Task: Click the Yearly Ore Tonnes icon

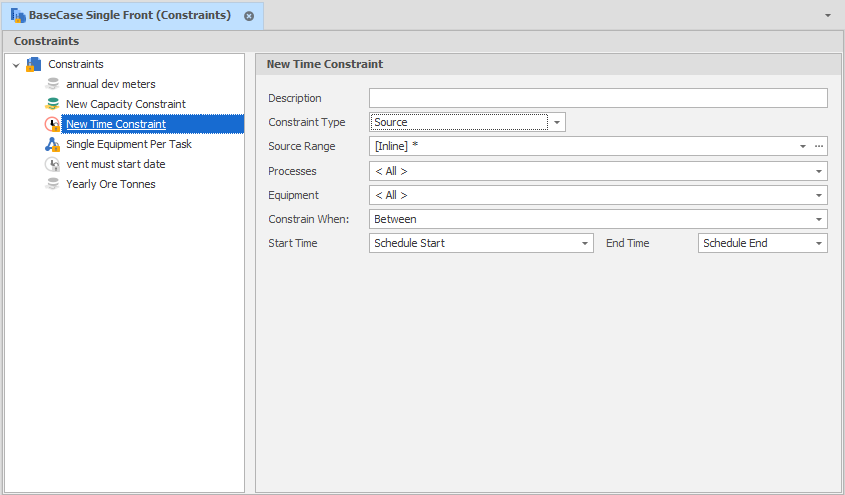Action: point(53,184)
